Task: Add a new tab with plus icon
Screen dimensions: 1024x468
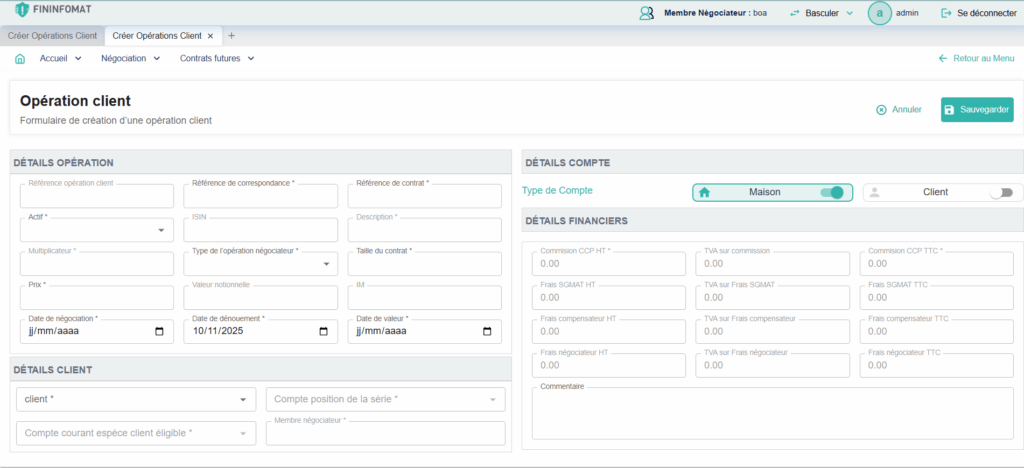Action: pos(232,36)
